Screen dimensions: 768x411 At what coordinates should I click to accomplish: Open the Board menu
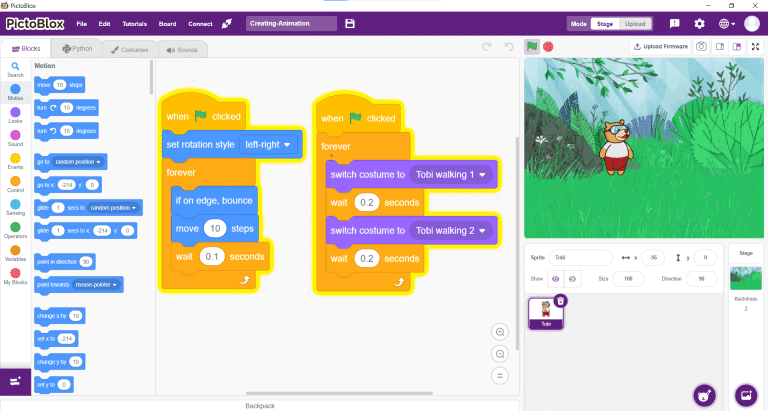pos(168,24)
